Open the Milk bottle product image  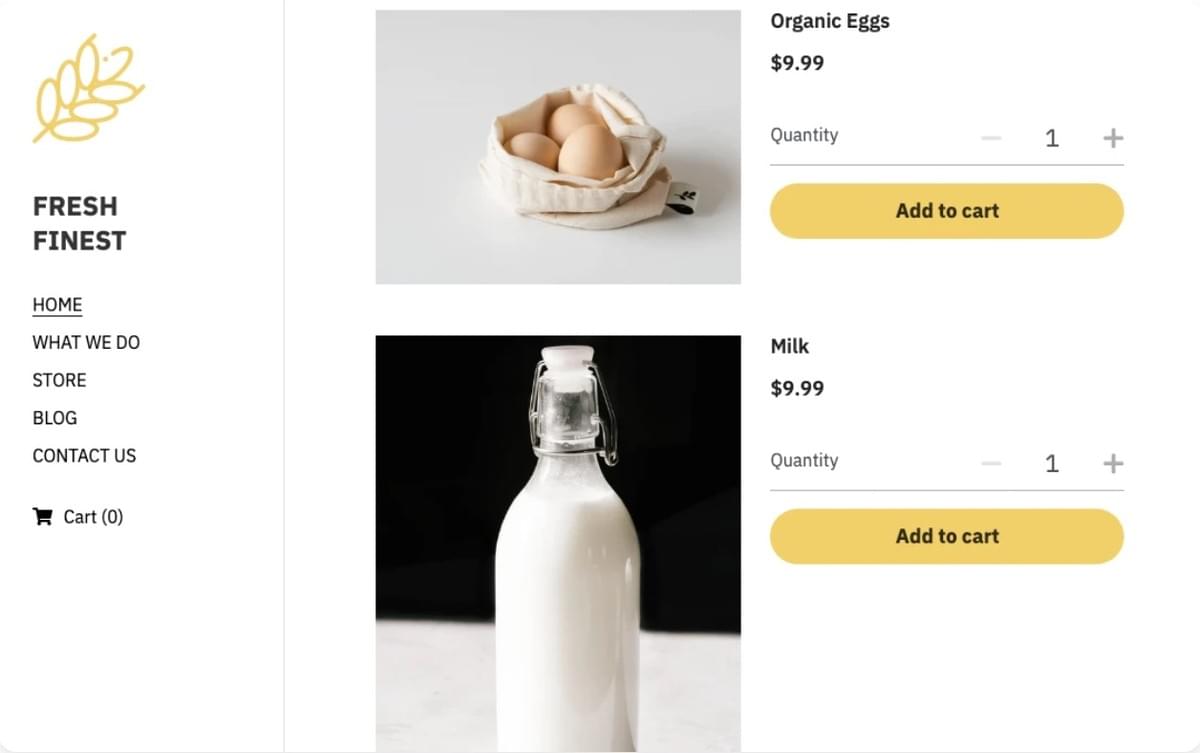[x=558, y=543]
